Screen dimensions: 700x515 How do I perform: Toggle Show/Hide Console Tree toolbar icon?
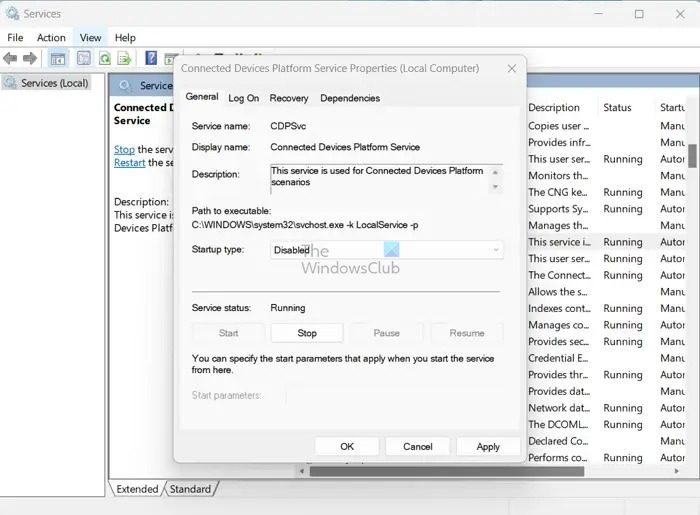pyautogui.click(x=58, y=58)
